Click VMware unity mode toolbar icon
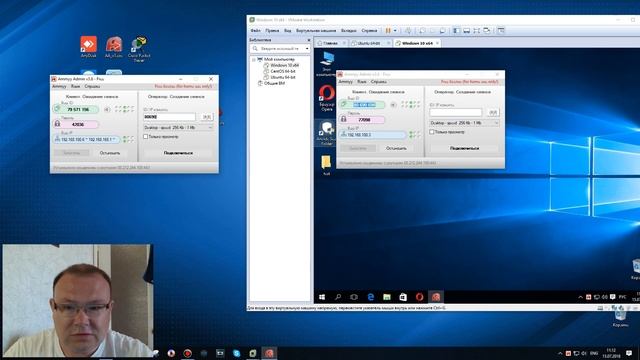 487,31
